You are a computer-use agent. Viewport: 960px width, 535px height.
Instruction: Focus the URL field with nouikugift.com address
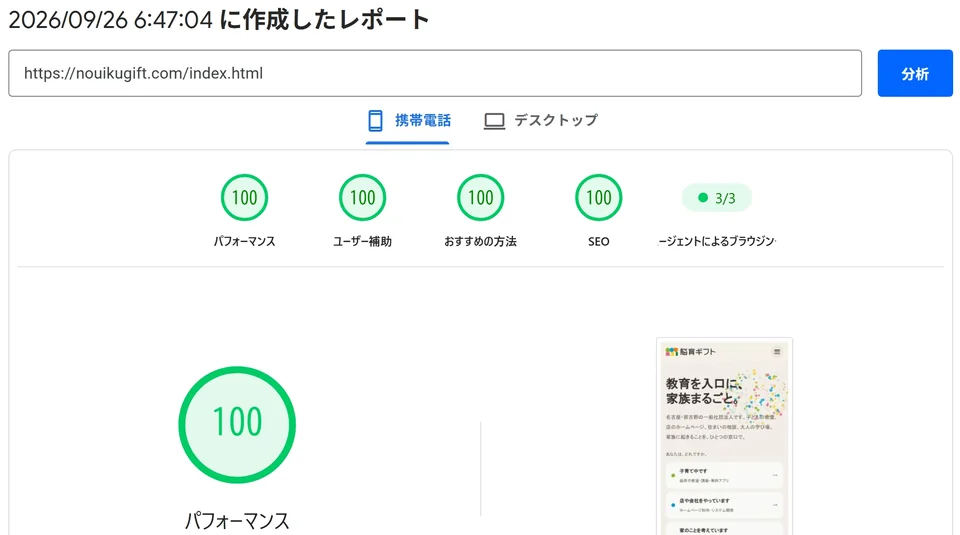coord(435,73)
